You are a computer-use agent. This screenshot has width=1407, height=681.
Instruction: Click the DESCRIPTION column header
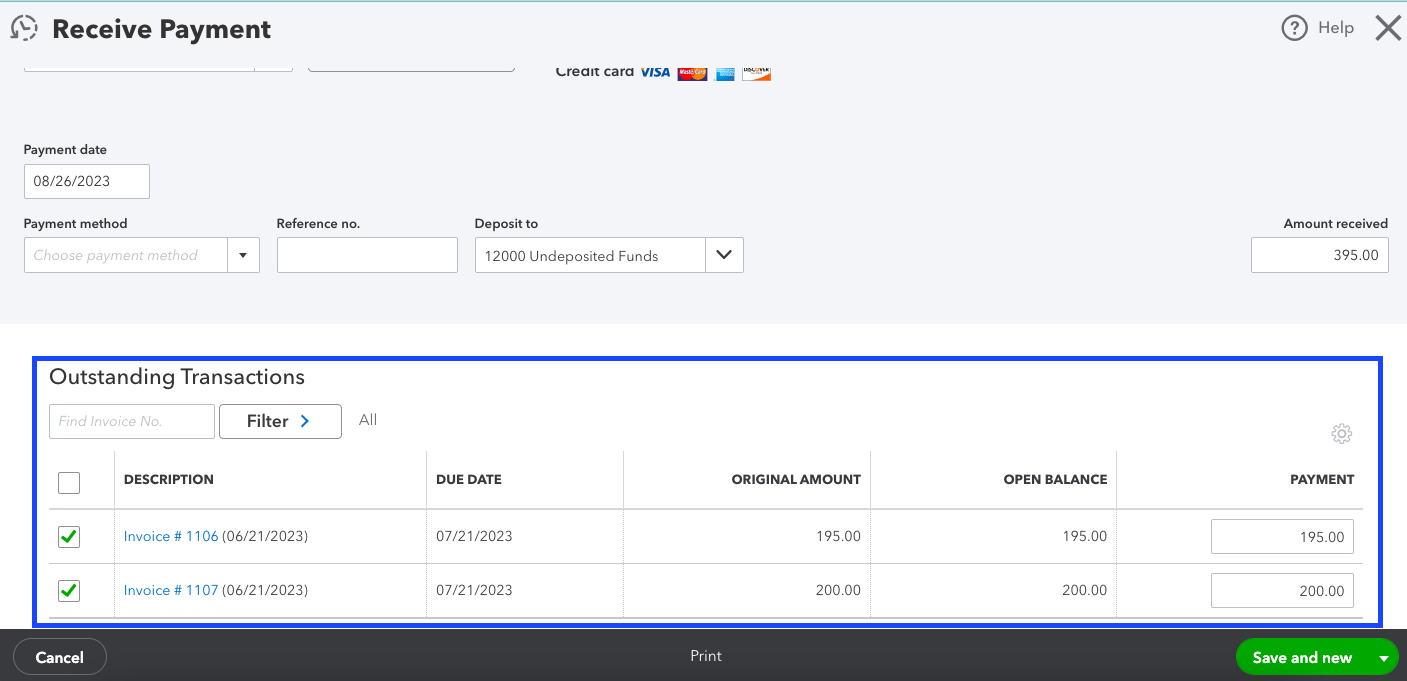[x=169, y=480]
